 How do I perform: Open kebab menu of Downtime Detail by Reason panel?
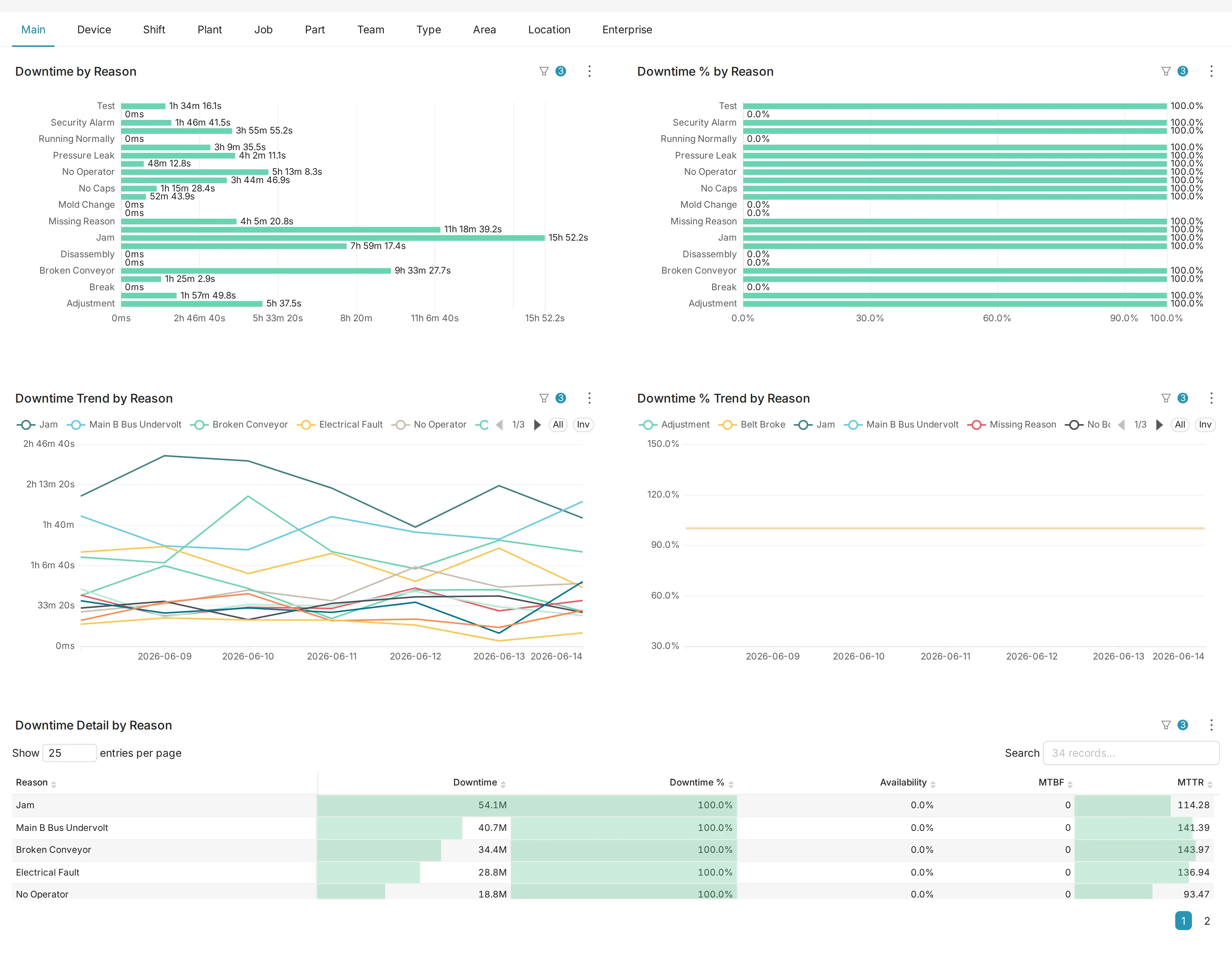coord(1211,725)
